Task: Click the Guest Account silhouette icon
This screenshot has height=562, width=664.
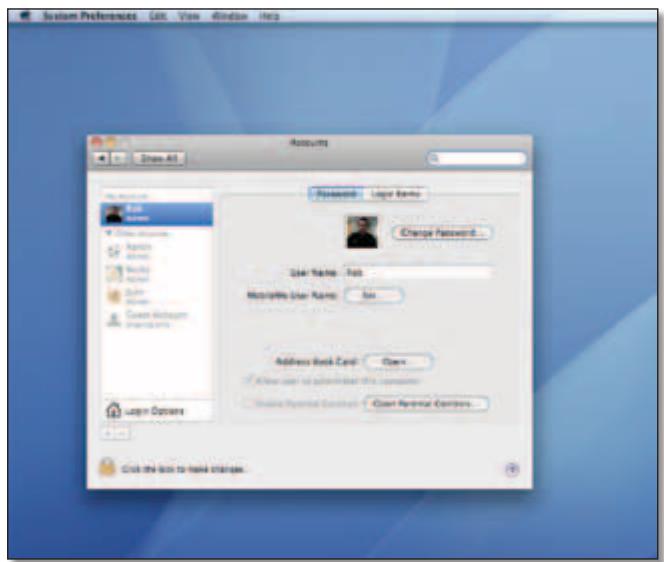Action: coord(114,320)
